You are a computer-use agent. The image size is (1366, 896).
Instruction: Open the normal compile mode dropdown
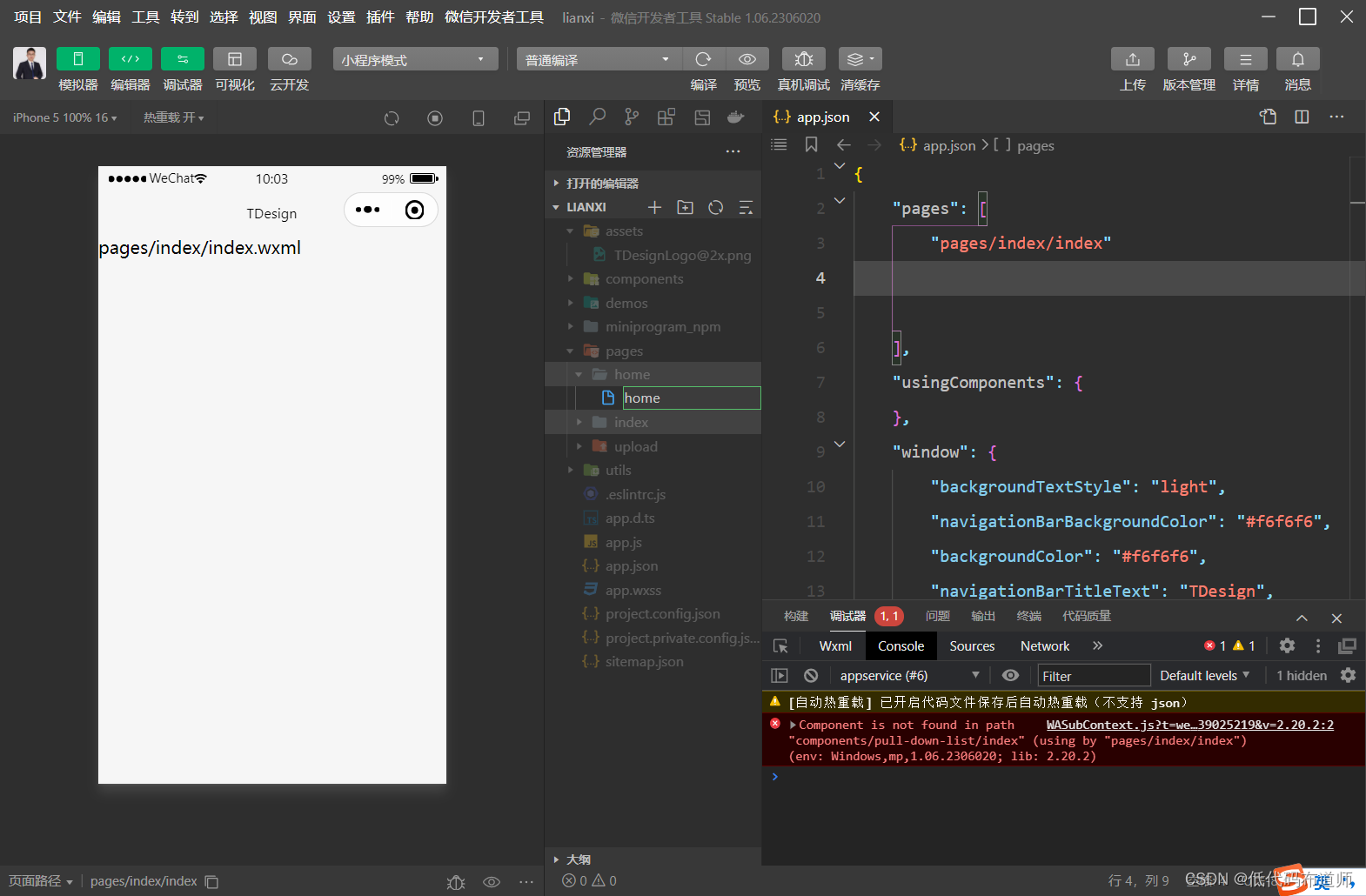point(599,59)
